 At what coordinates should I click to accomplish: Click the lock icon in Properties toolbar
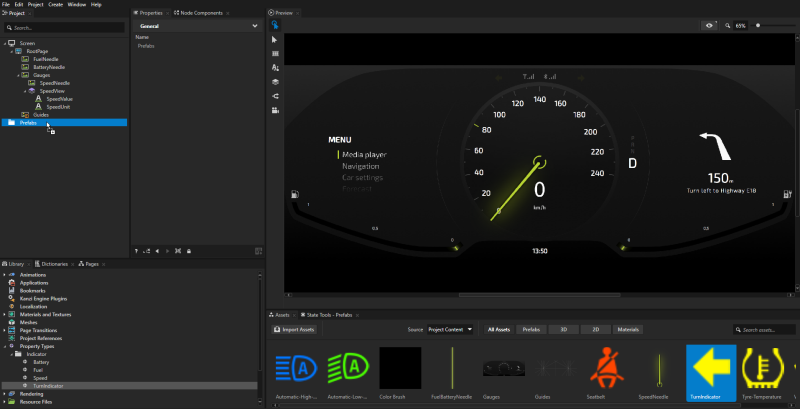(189, 250)
